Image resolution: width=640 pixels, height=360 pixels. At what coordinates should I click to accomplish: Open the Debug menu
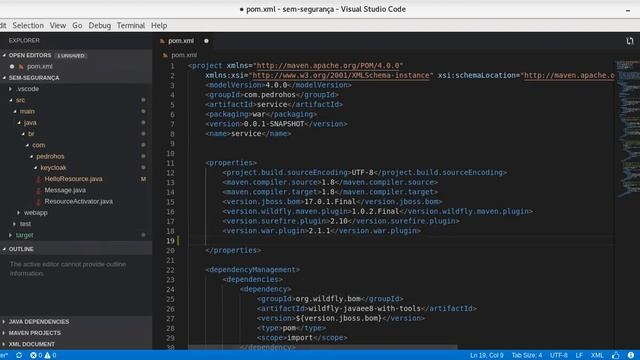100,25
